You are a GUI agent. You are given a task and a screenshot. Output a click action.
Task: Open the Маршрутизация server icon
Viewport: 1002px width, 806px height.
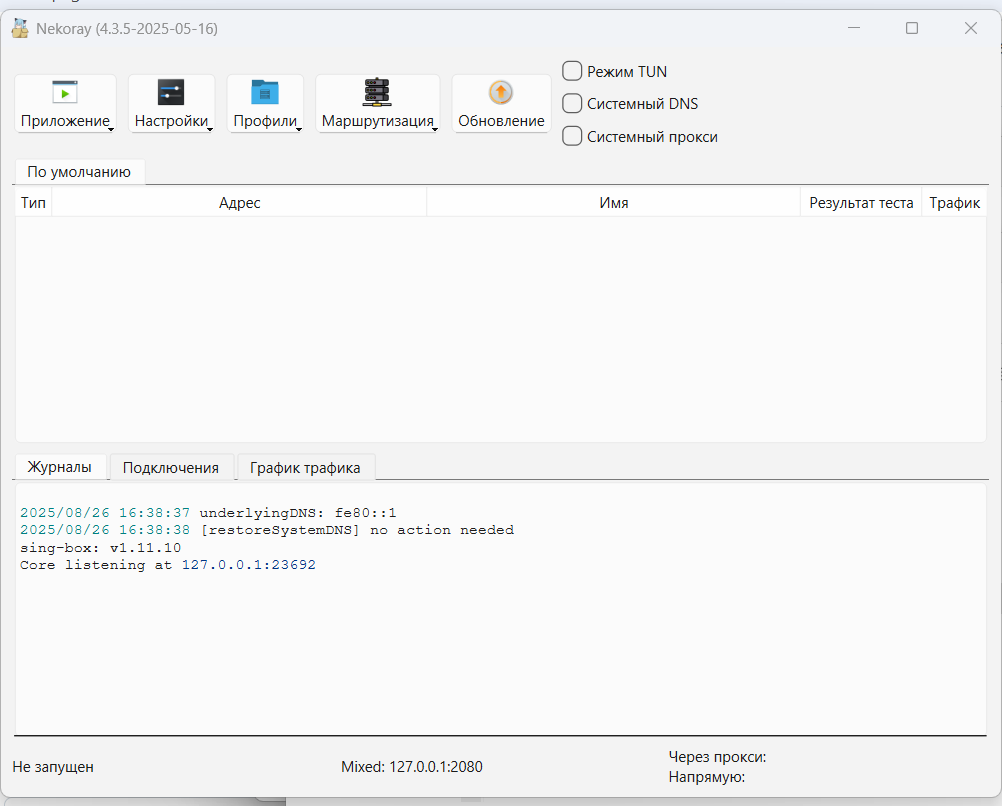coord(377,92)
